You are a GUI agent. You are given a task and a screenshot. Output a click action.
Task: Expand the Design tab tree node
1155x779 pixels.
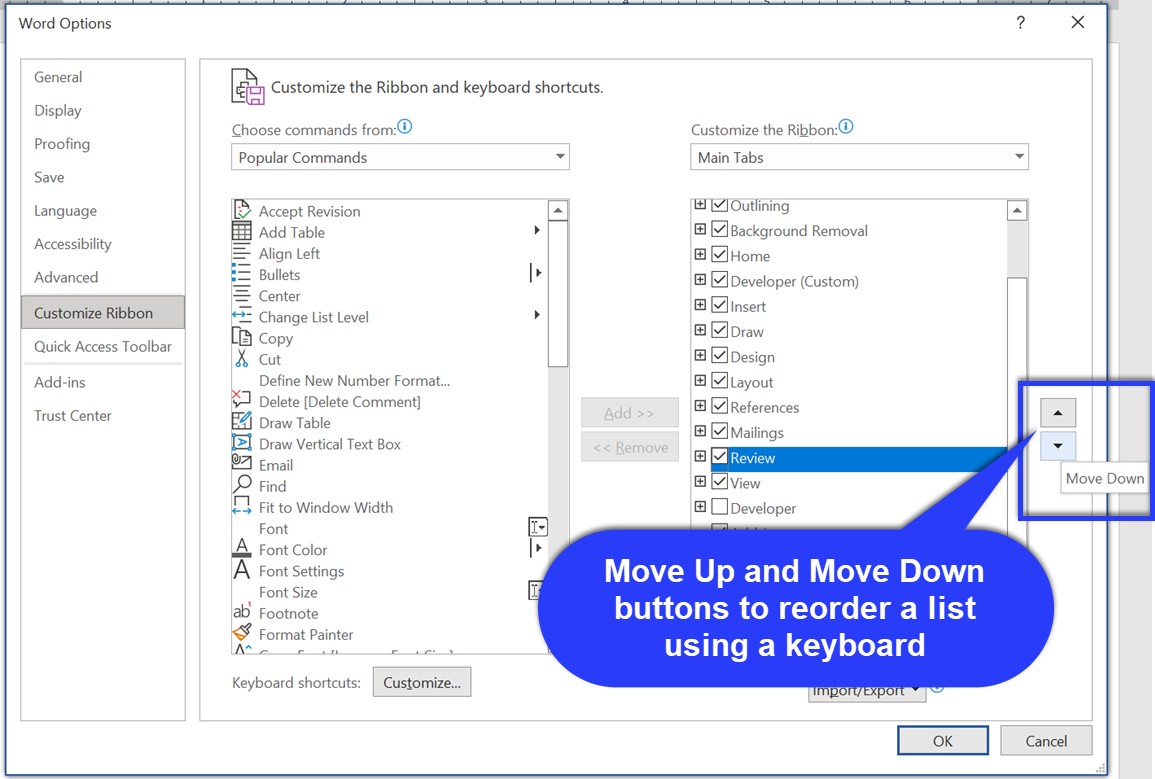tap(700, 355)
